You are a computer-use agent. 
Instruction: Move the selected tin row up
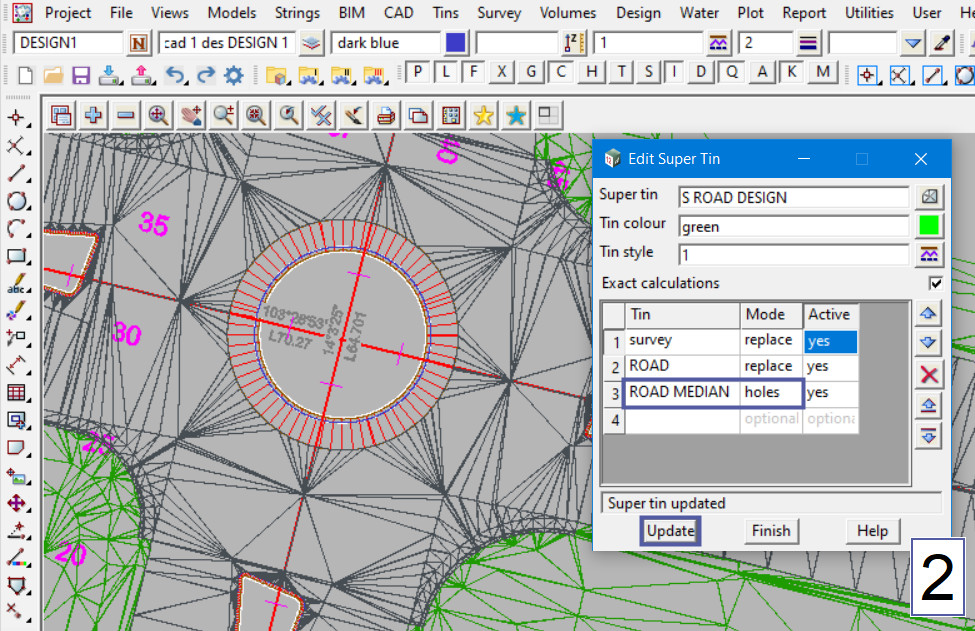click(x=929, y=314)
